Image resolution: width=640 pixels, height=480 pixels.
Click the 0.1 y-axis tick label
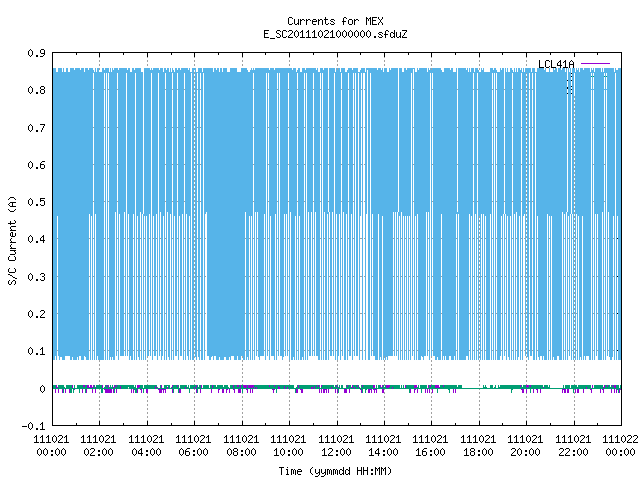36,351
